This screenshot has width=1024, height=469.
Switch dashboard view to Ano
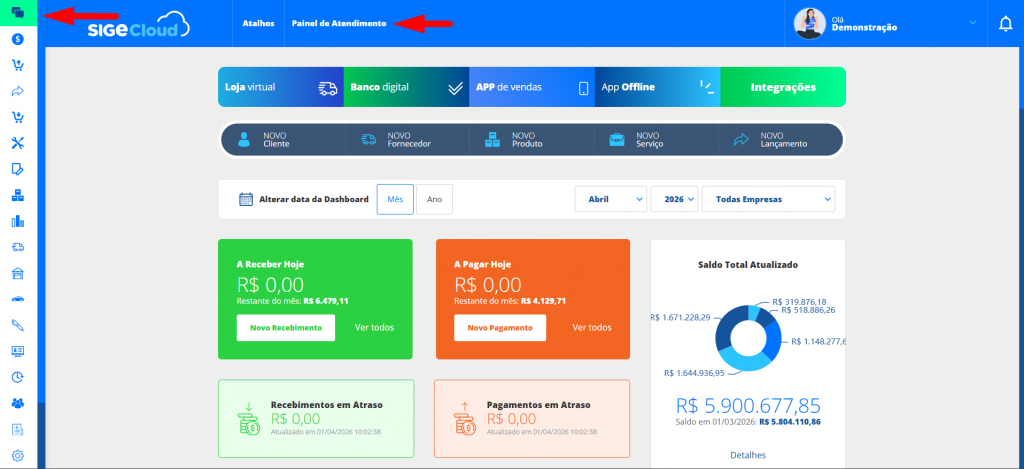pyautogui.click(x=434, y=199)
